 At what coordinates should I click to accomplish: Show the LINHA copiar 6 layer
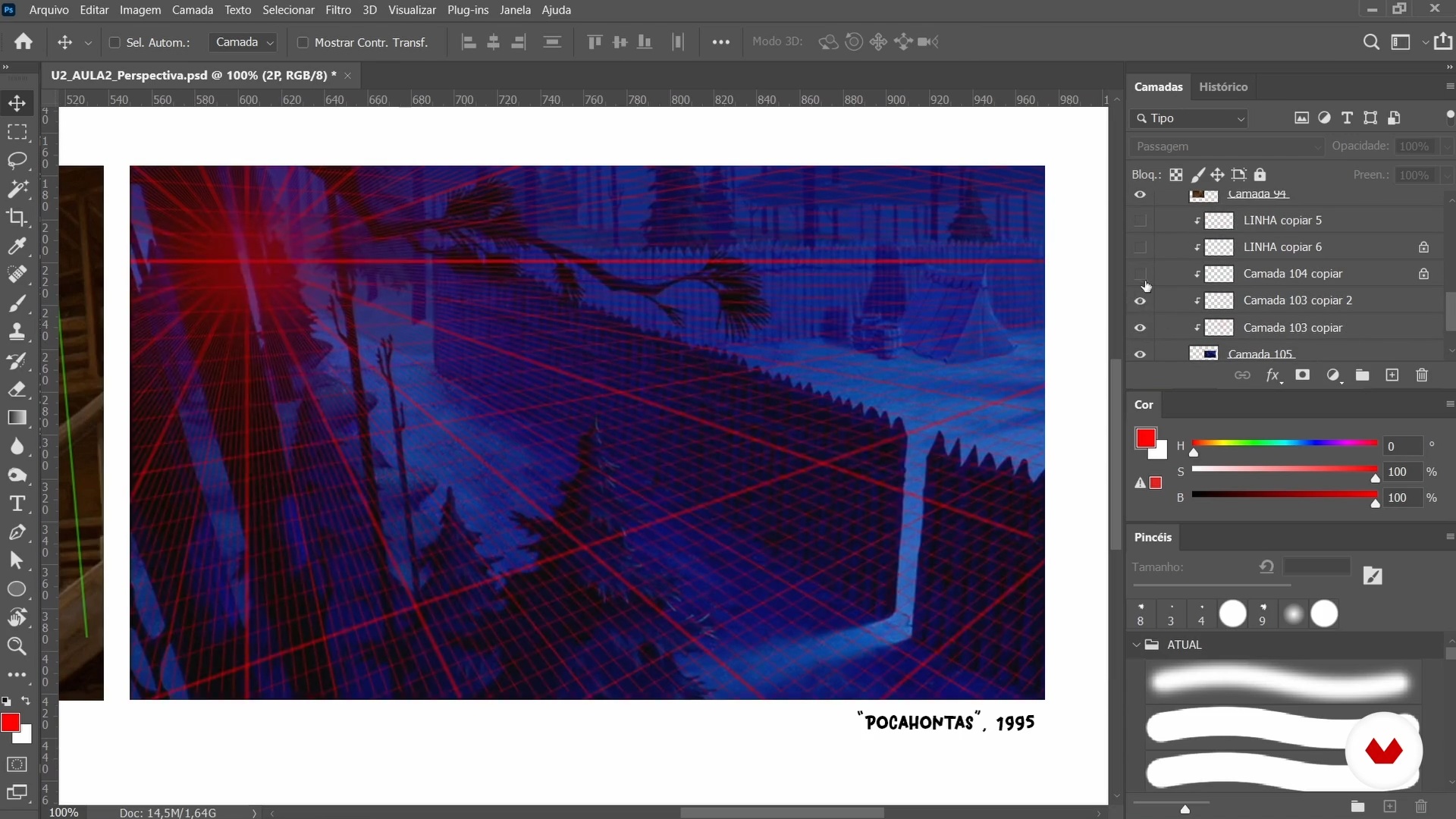[x=1140, y=247]
